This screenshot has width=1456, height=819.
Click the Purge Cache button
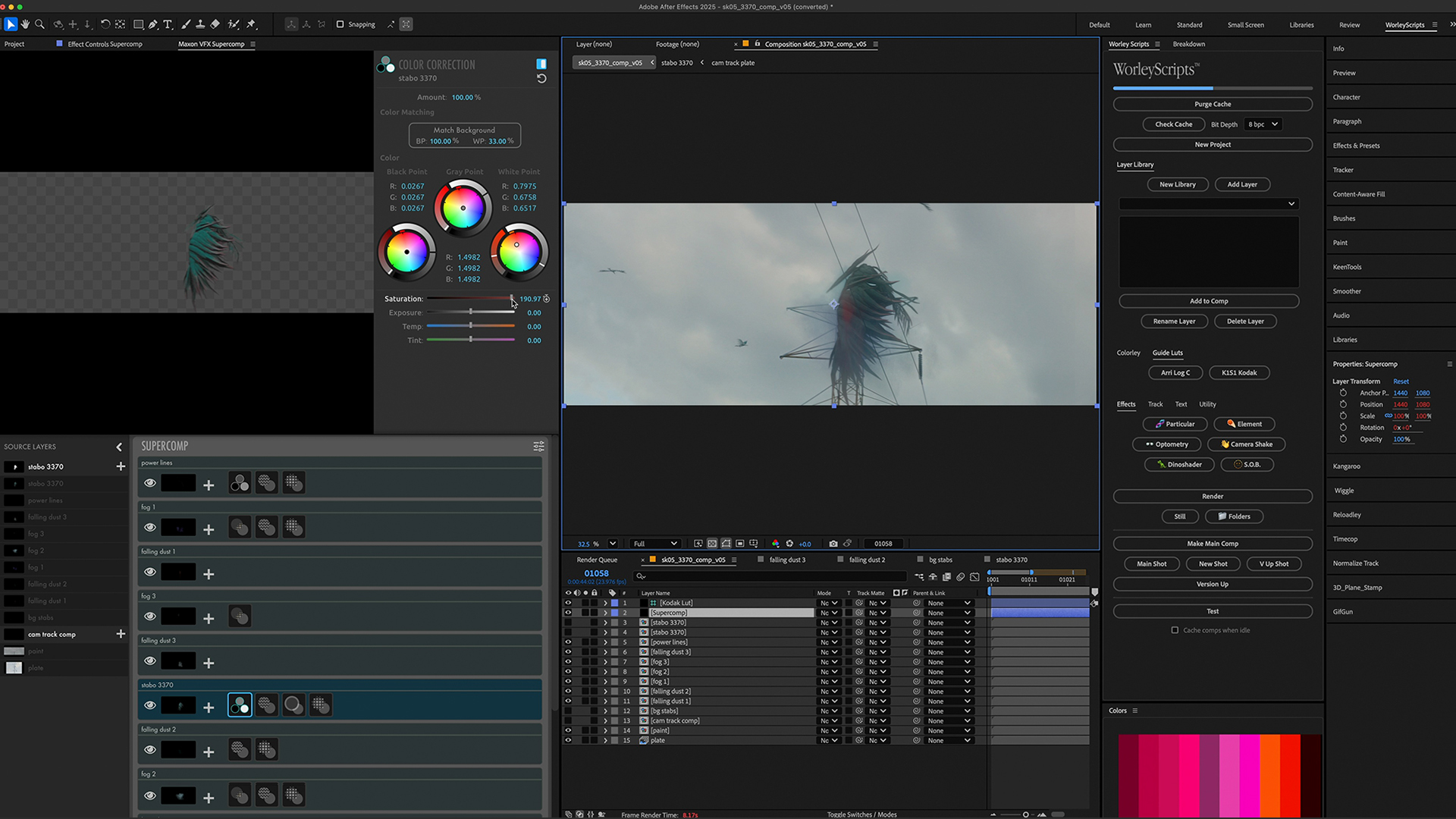(1212, 104)
